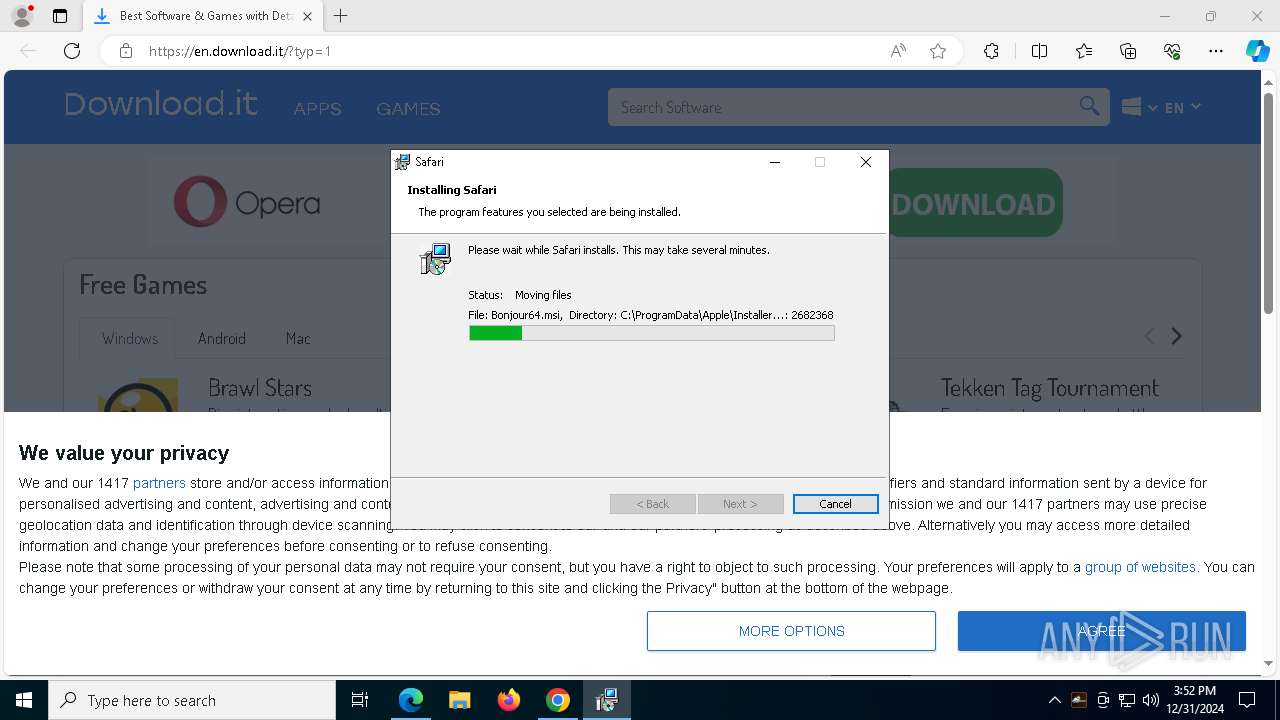
Task: Open Edge Settings and more menu
Action: 1216,51
